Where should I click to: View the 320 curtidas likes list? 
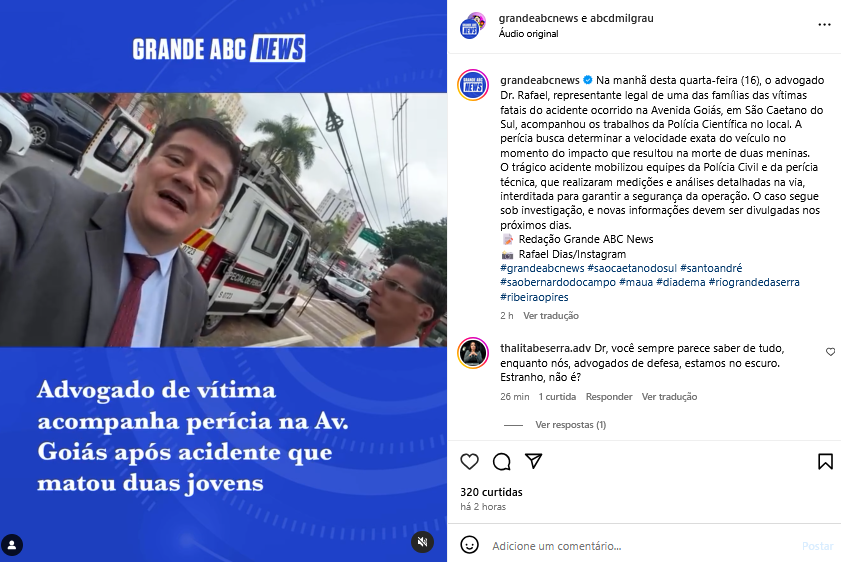(491, 492)
